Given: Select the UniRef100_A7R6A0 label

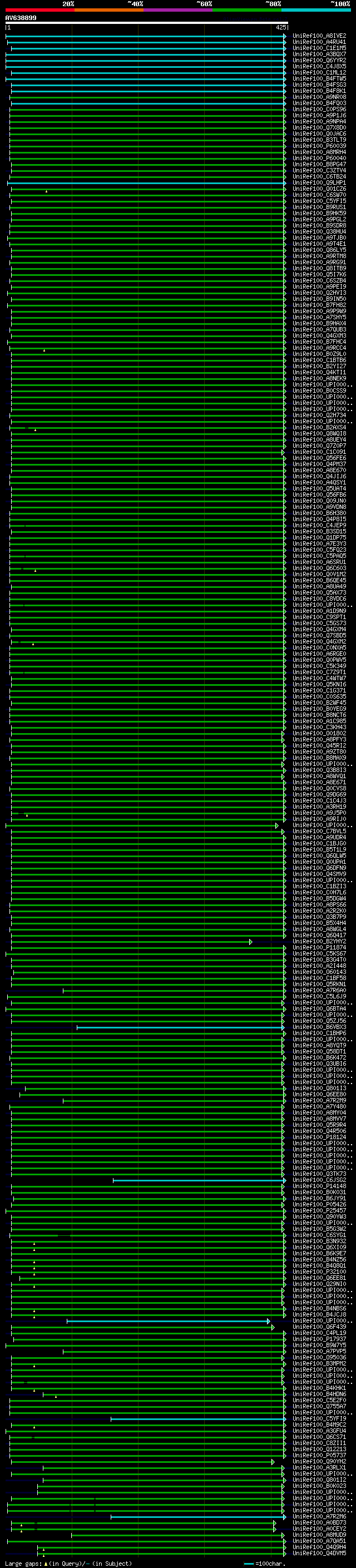Looking at the screenshot, I should click(x=319, y=990).
